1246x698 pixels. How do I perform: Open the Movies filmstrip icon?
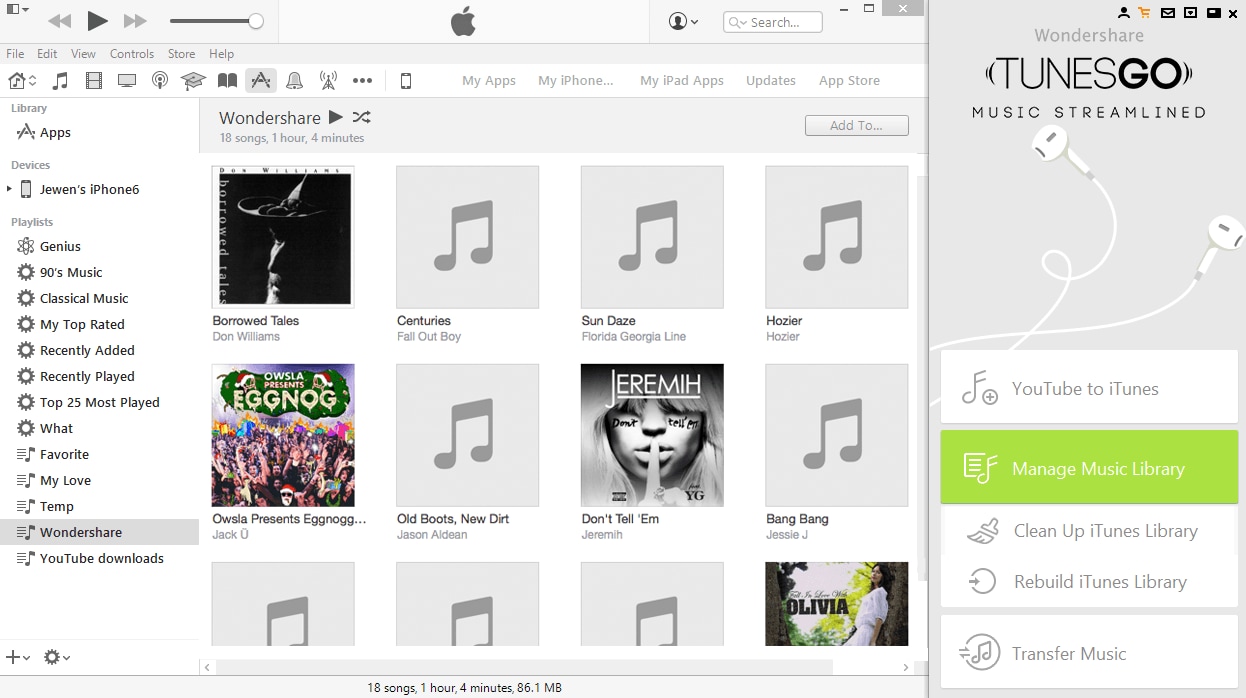(x=94, y=81)
